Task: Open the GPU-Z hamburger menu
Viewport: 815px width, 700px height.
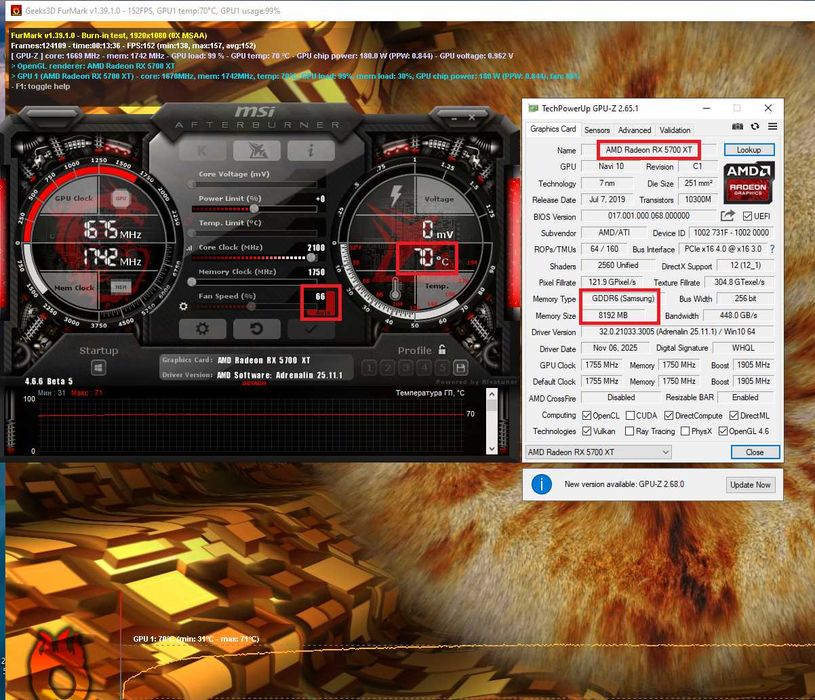Action: click(x=773, y=126)
